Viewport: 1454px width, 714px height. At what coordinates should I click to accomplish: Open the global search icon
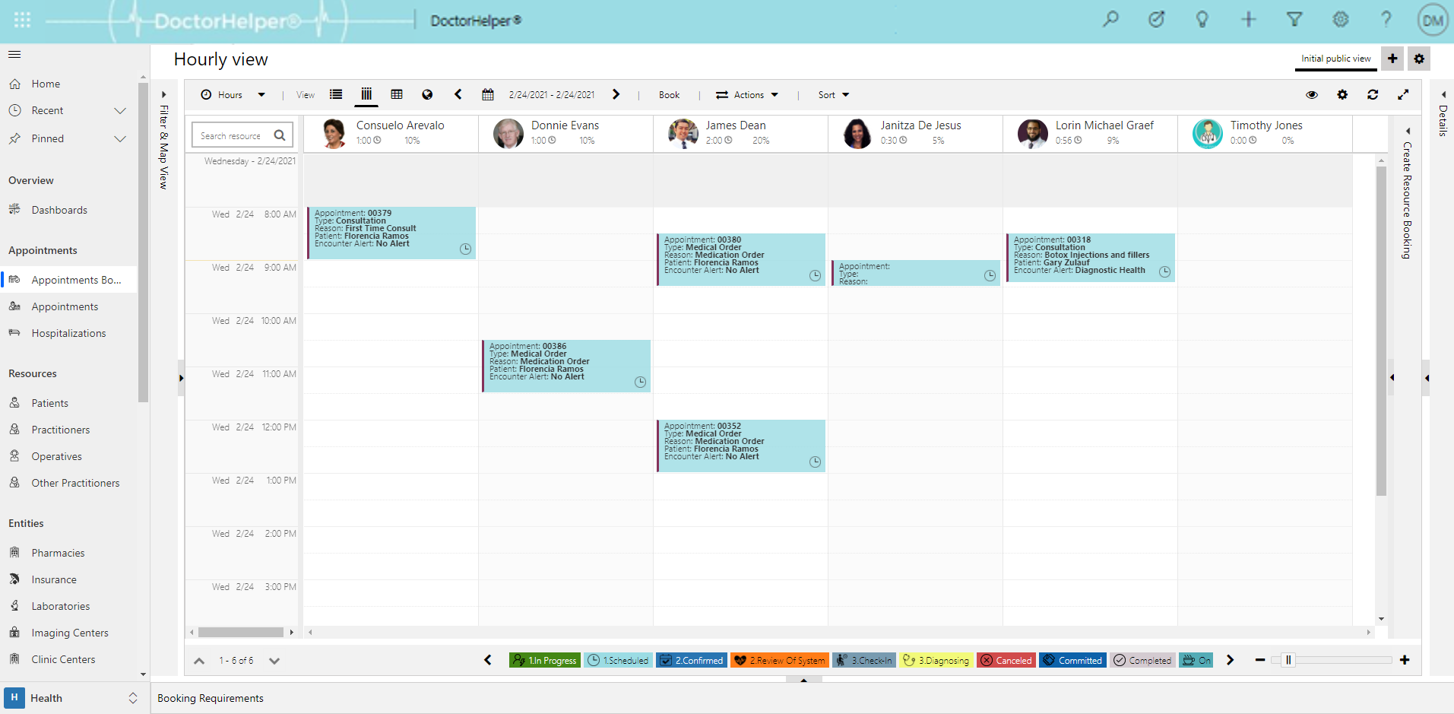tap(1110, 19)
